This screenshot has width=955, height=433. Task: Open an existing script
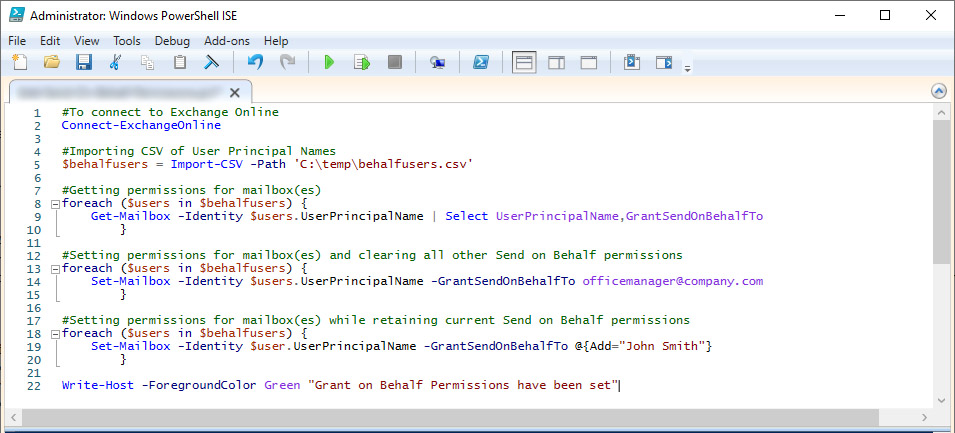tap(52, 62)
